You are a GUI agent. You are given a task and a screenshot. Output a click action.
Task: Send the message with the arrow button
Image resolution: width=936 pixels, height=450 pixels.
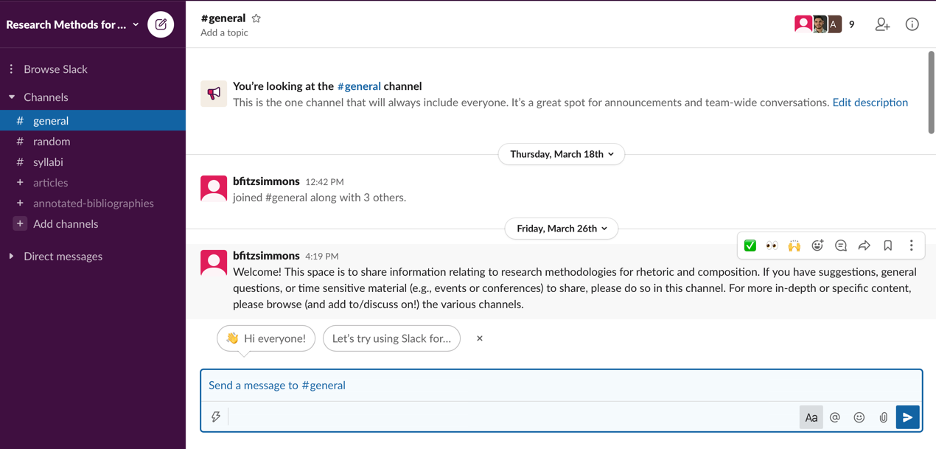pos(907,417)
